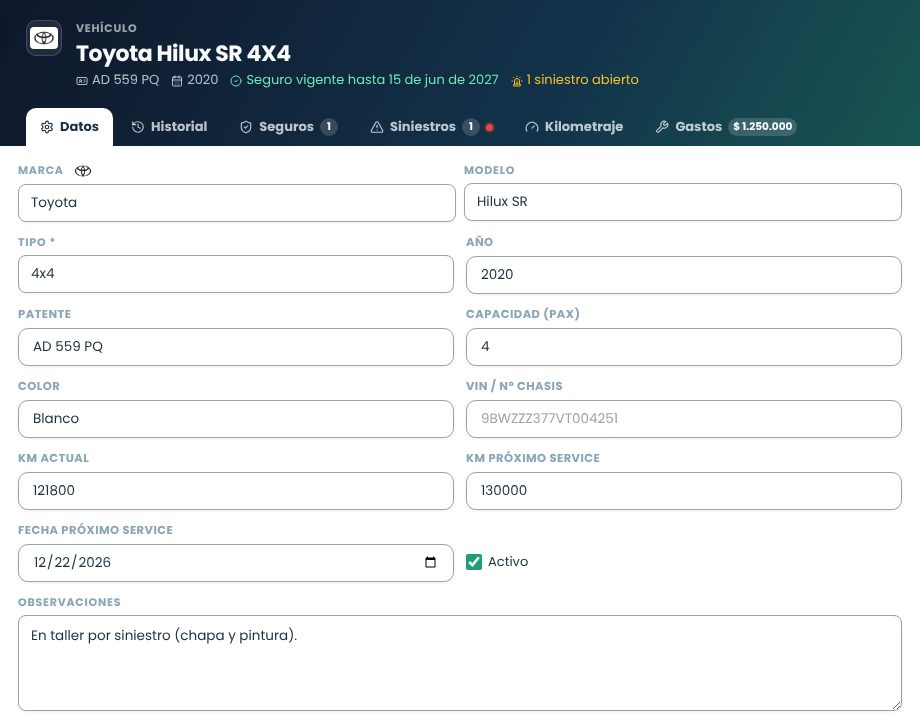Click the Marca field containing Toyota
The width and height of the screenshot is (920, 720).
click(236, 203)
